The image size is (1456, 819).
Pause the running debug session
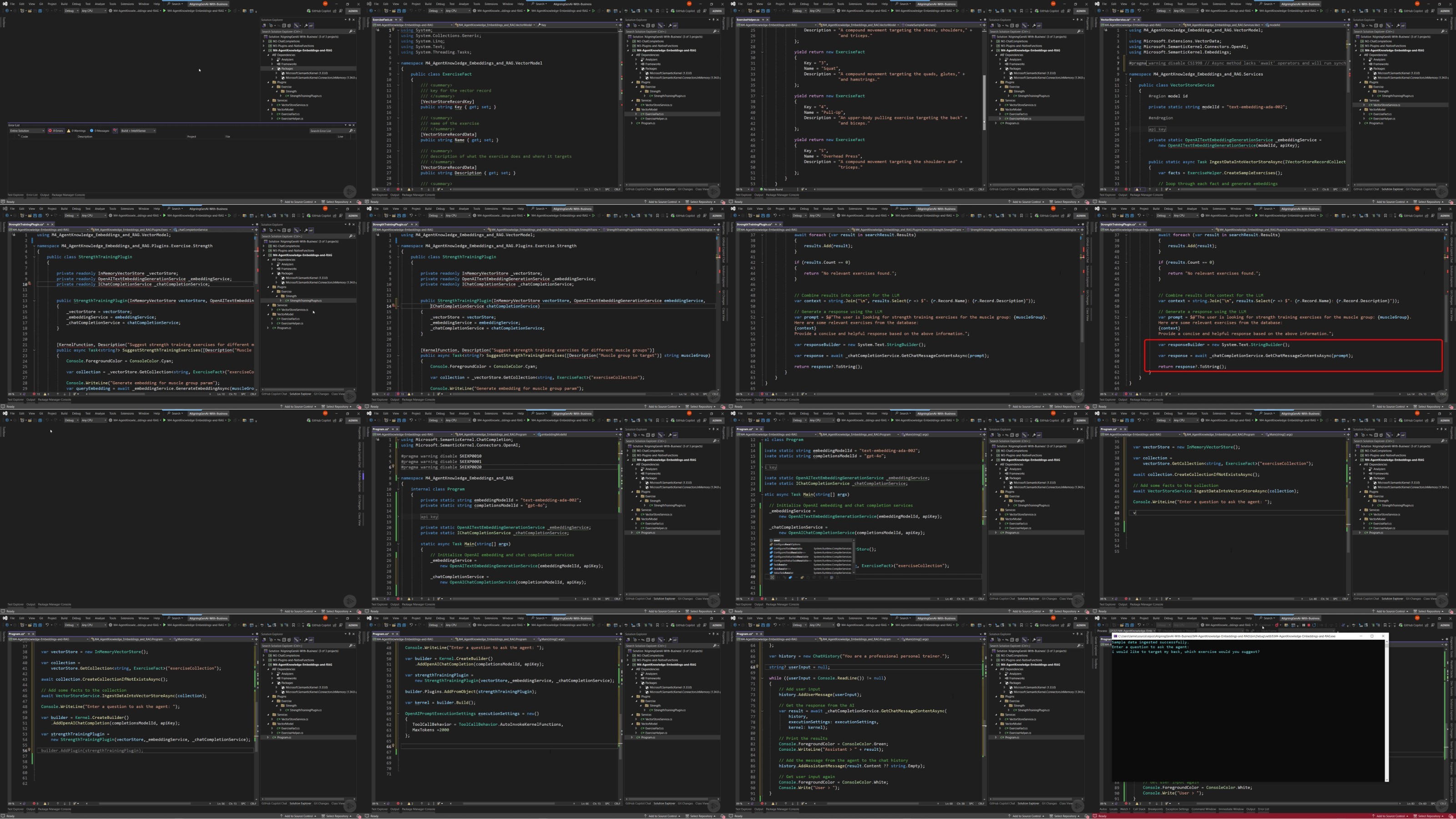pos(1304,625)
